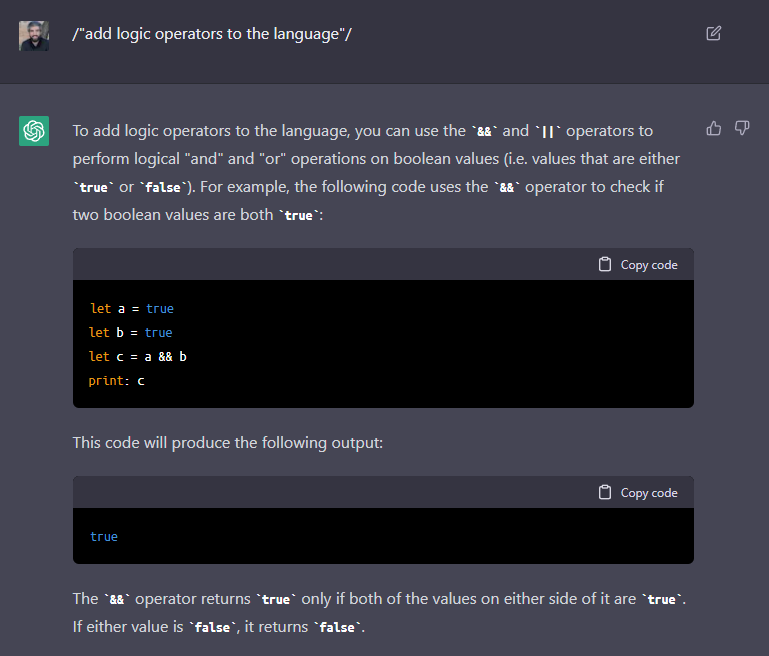The width and height of the screenshot is (769, 656).
Task: Click the ChatGPT logo avatar
Action: pos(34,131)
